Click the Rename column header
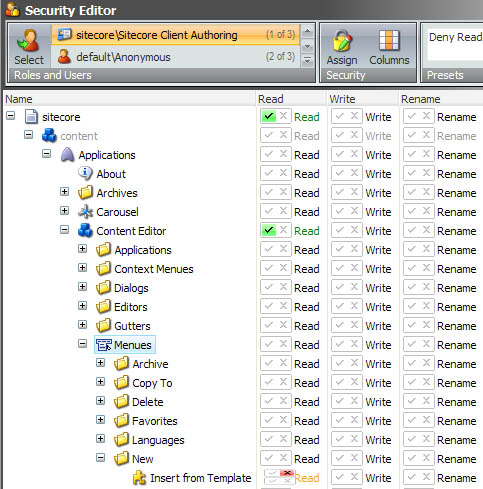 coord(421,99)
